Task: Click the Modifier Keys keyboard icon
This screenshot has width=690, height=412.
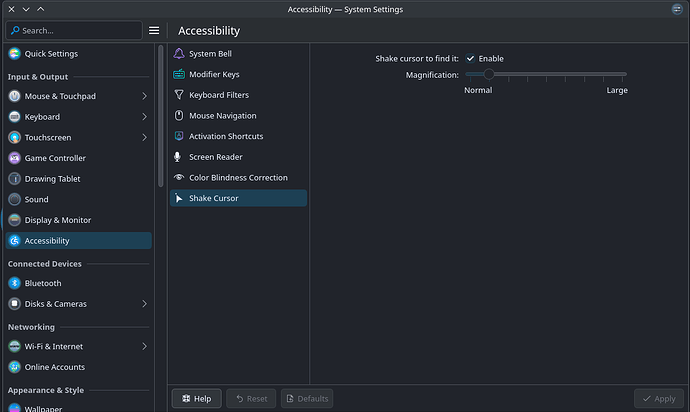Action: [179, 74]
